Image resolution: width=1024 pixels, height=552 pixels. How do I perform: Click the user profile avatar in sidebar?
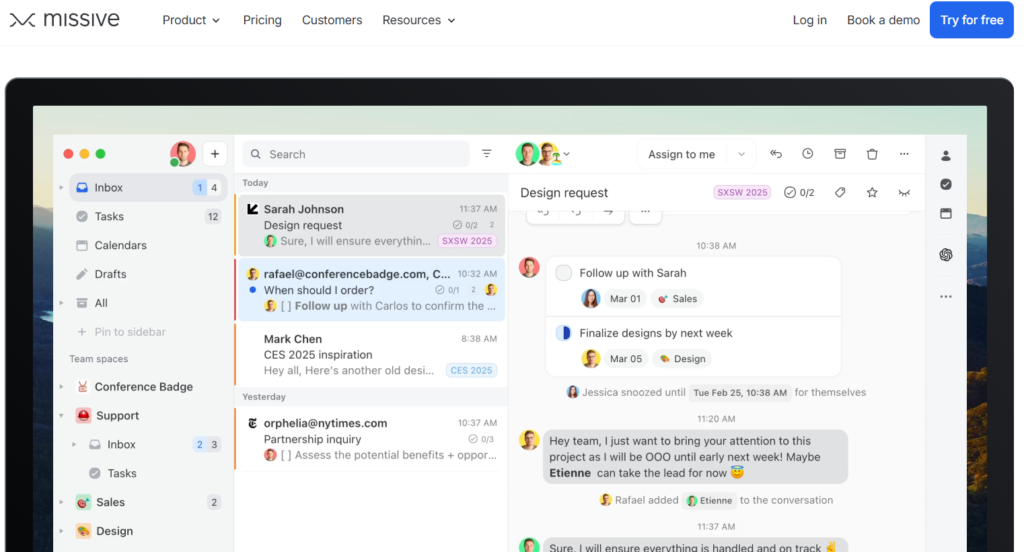pyautogui.click(x=183, y=154)
